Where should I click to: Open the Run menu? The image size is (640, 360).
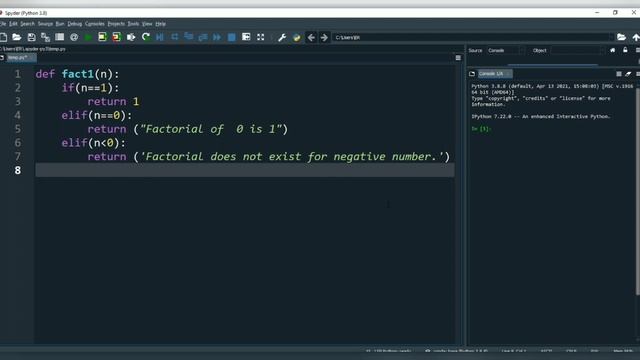click(60, 24)
